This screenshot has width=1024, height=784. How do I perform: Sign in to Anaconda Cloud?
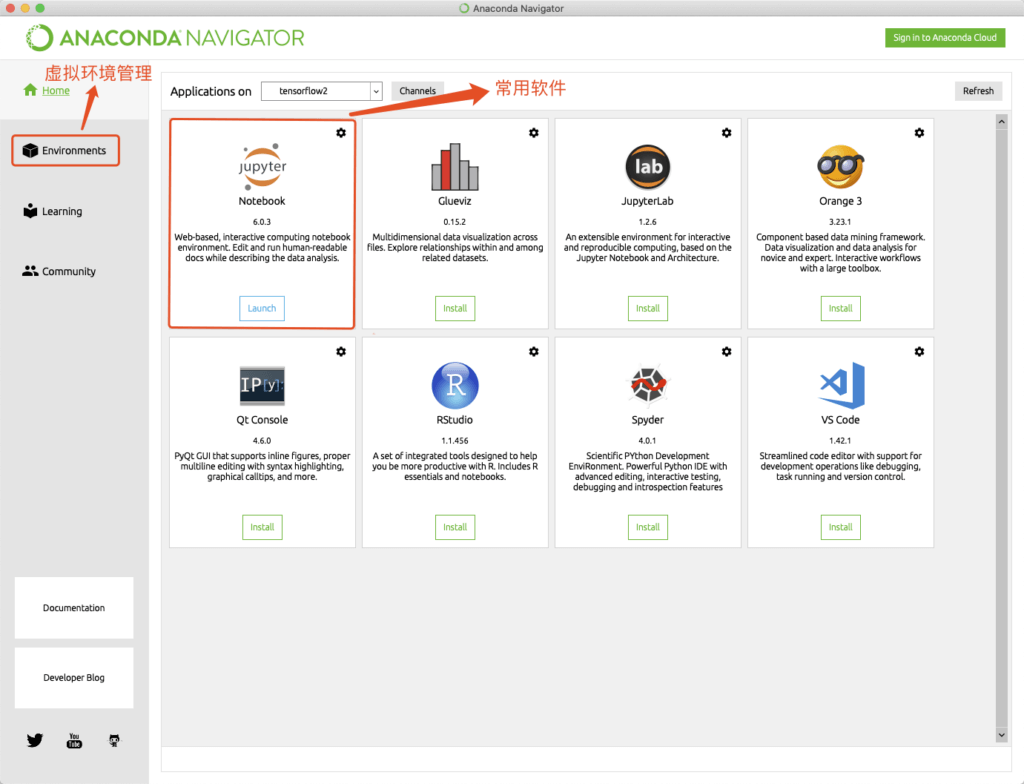[x=944, y=37]
